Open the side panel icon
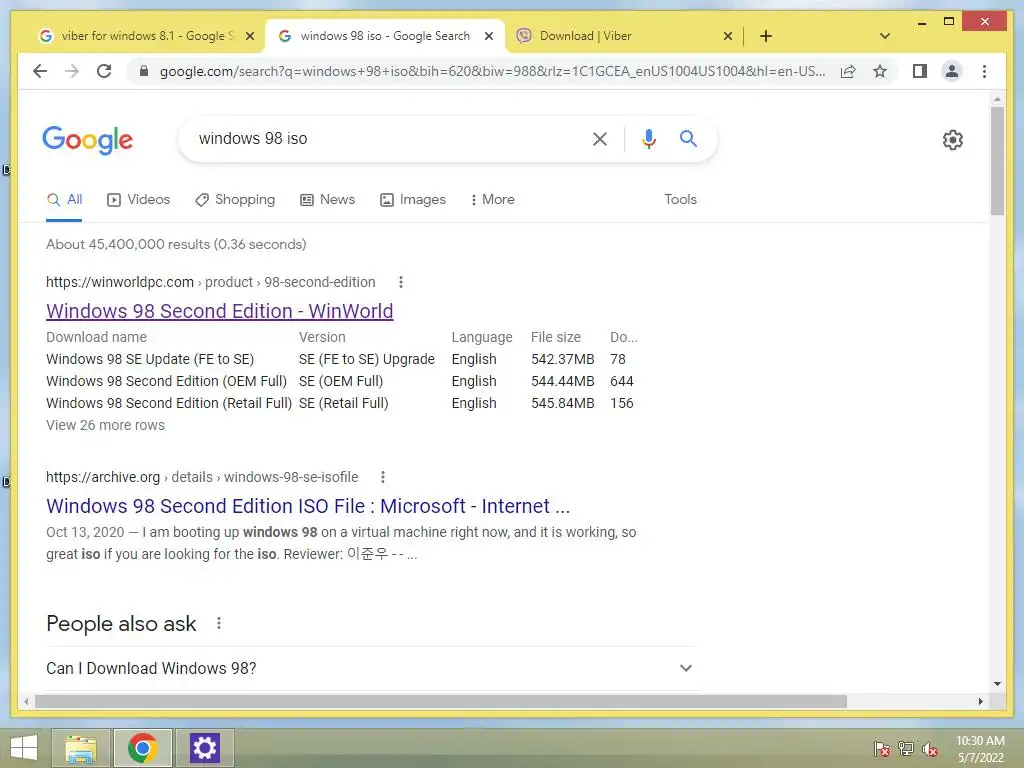This screenshot has height=768, width=1024. 920,71
